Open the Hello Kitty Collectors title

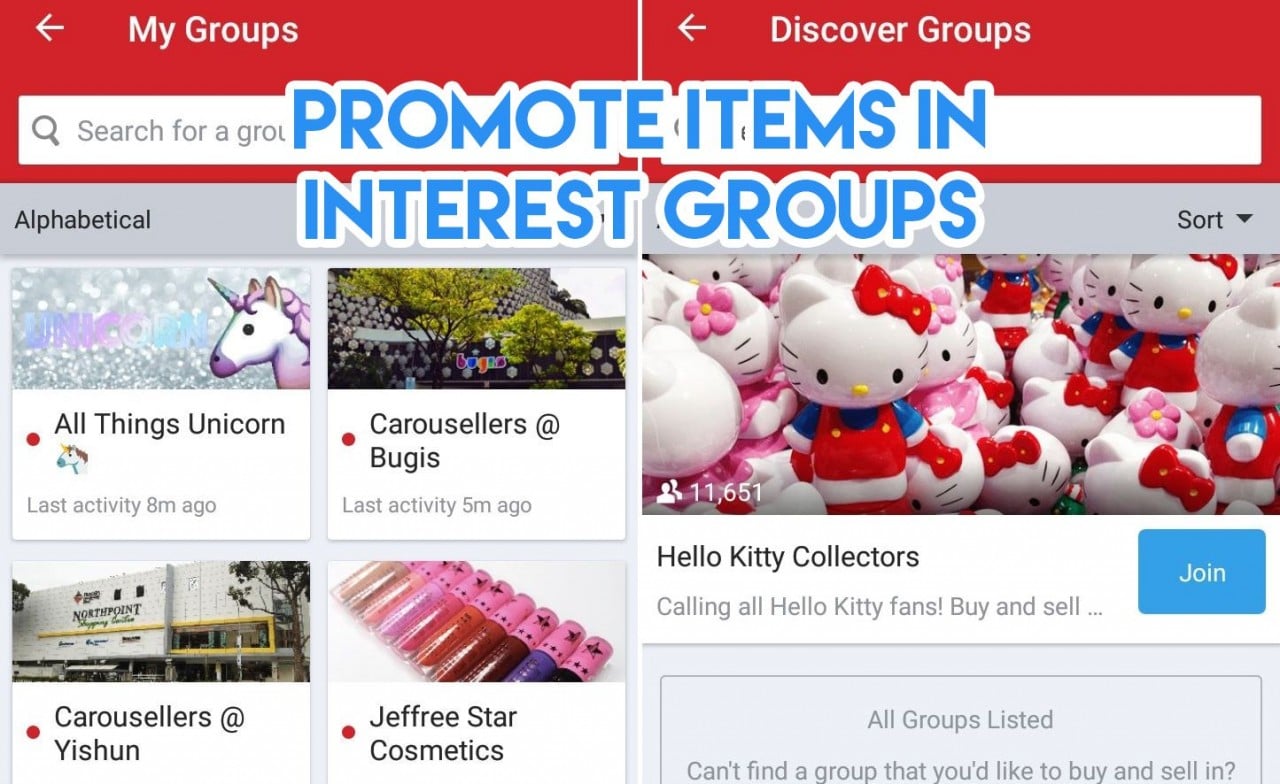click(x=787, y=557)
